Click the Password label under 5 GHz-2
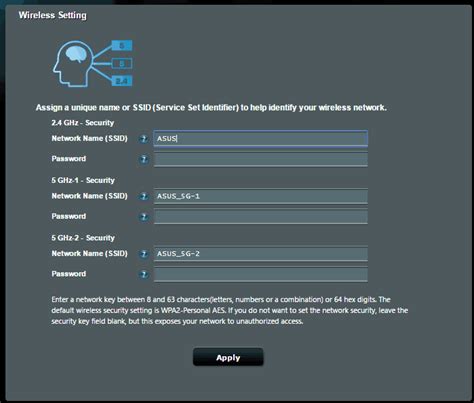This screenshot has height=403, width=474. [x=69, y=274]
